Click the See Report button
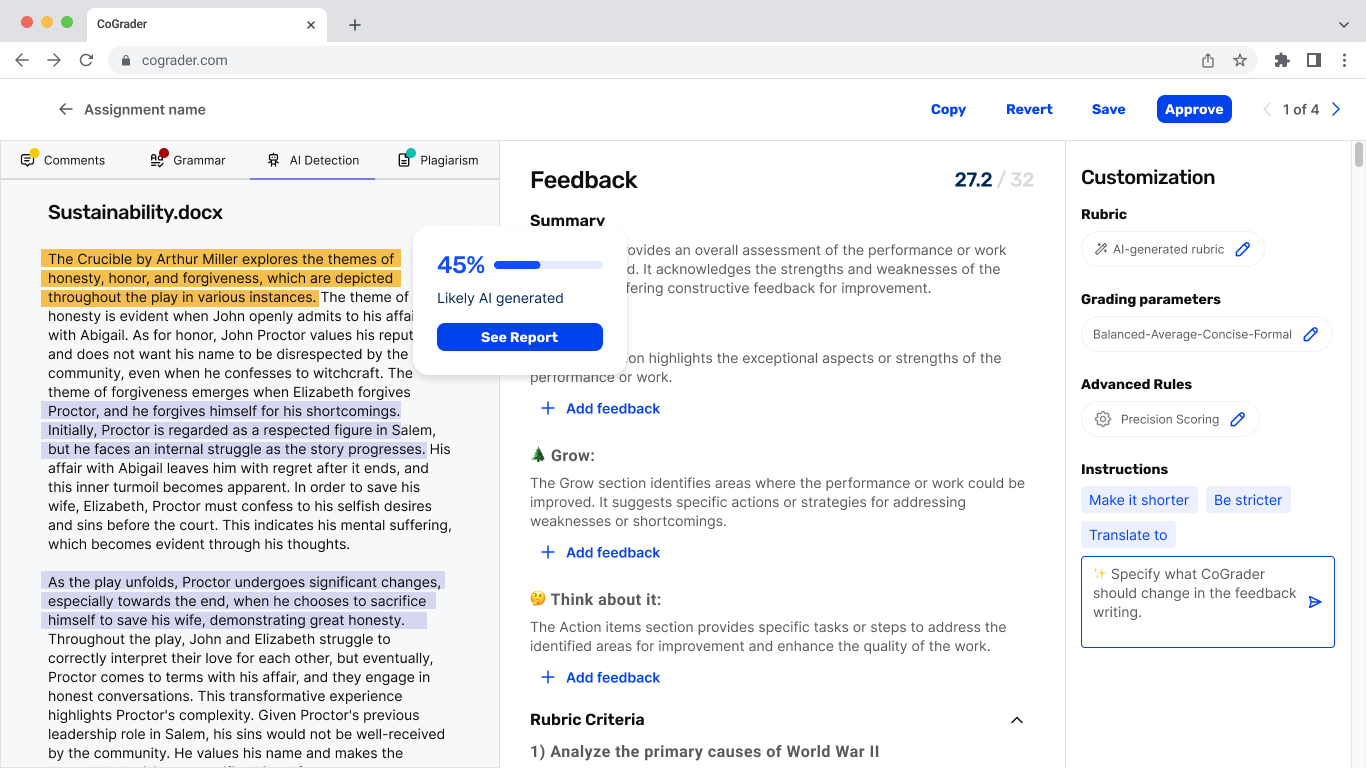 [x=519, y=337]
